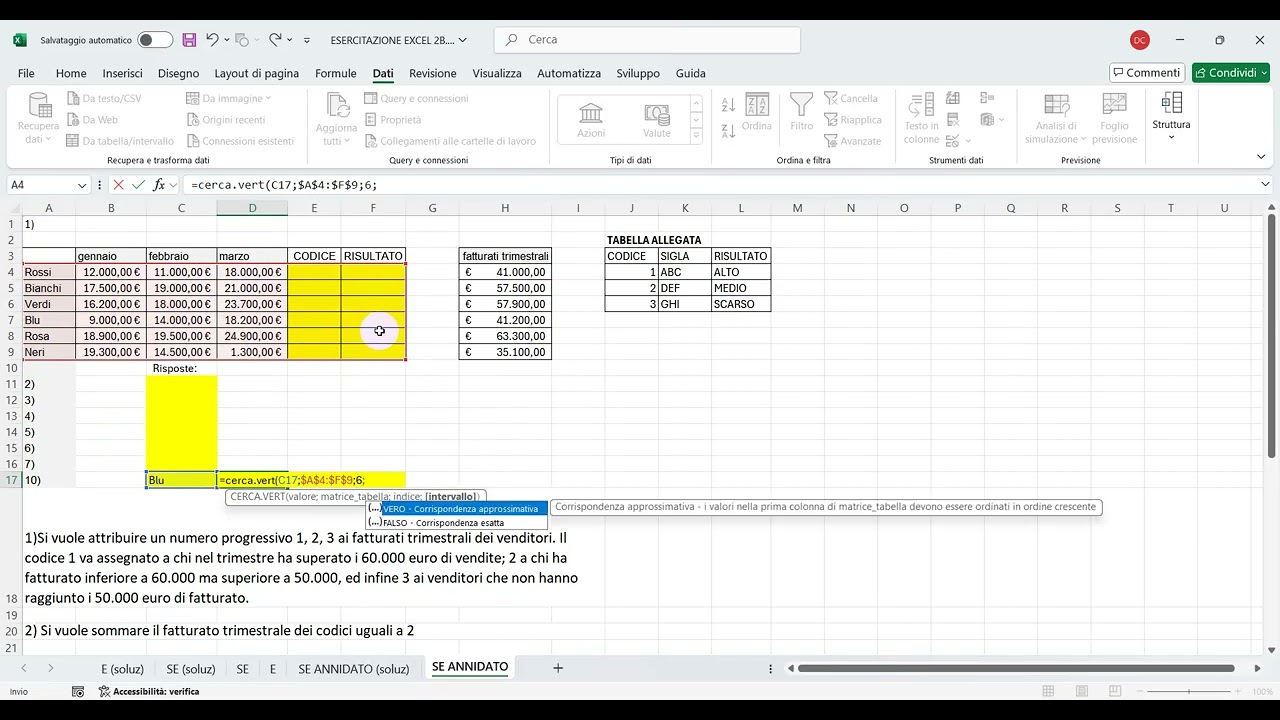Click the Condividi button

pyautogui.click(x=1230, y=73)
